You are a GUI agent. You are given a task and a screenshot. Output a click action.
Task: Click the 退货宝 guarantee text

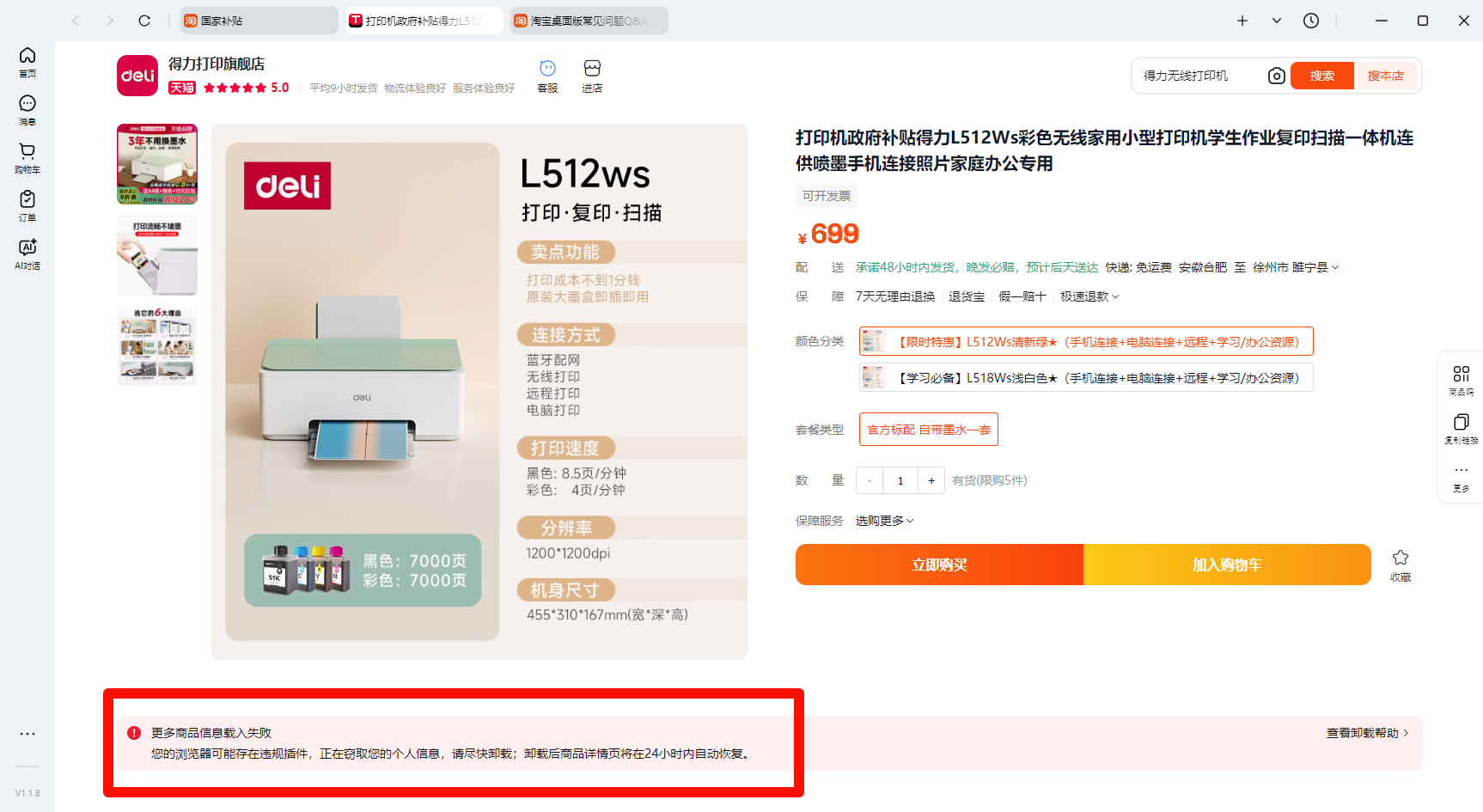point(967,296)
